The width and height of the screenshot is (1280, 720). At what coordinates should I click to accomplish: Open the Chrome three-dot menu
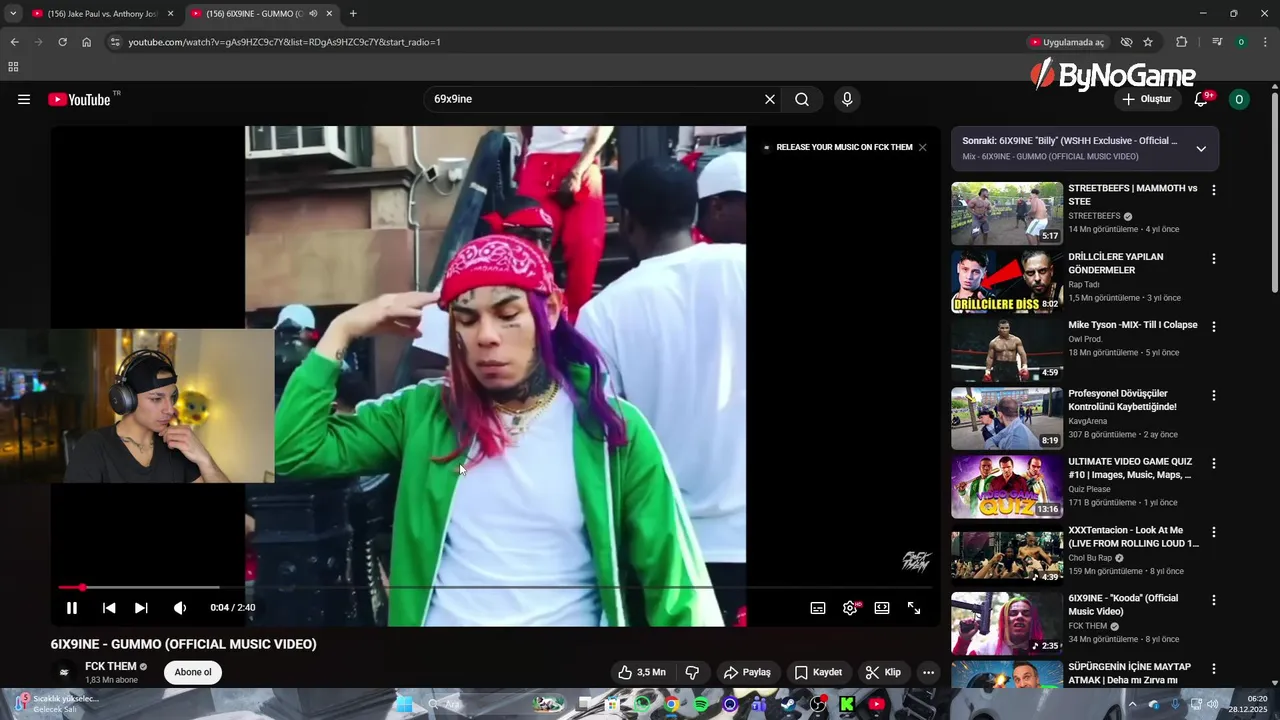[1265, 42]
